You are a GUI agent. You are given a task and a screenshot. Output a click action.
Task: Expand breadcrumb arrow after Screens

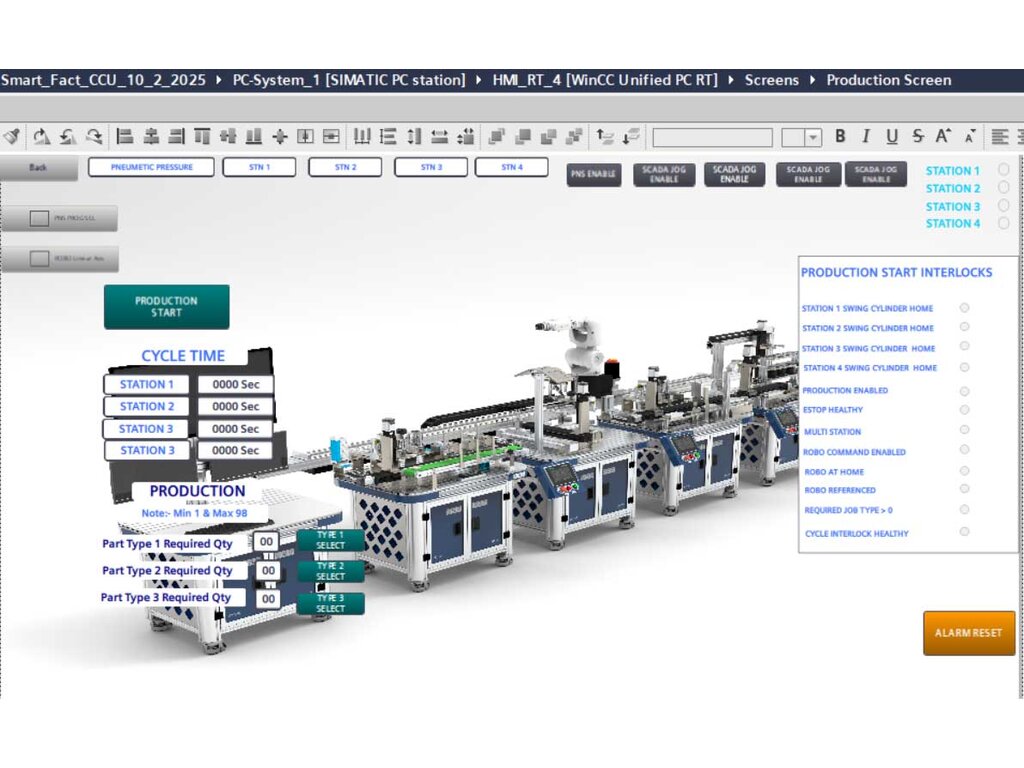[812, 80]
